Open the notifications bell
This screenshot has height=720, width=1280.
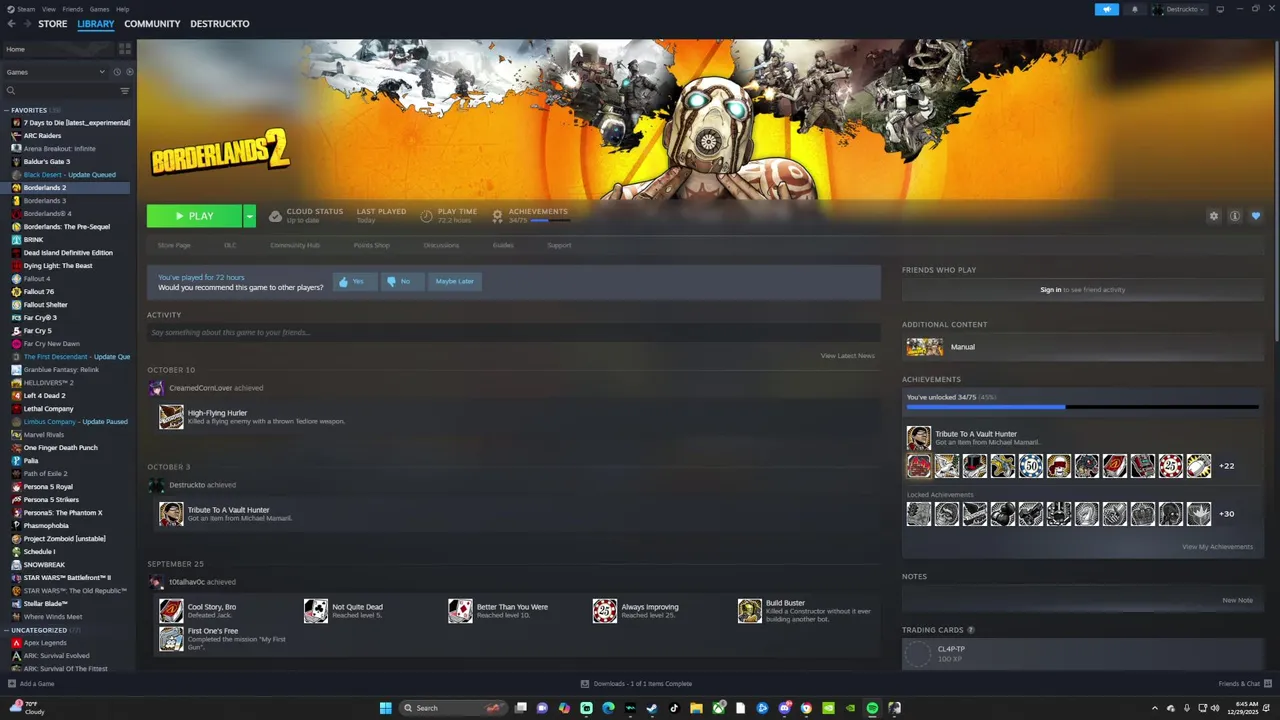[1134, 9]
